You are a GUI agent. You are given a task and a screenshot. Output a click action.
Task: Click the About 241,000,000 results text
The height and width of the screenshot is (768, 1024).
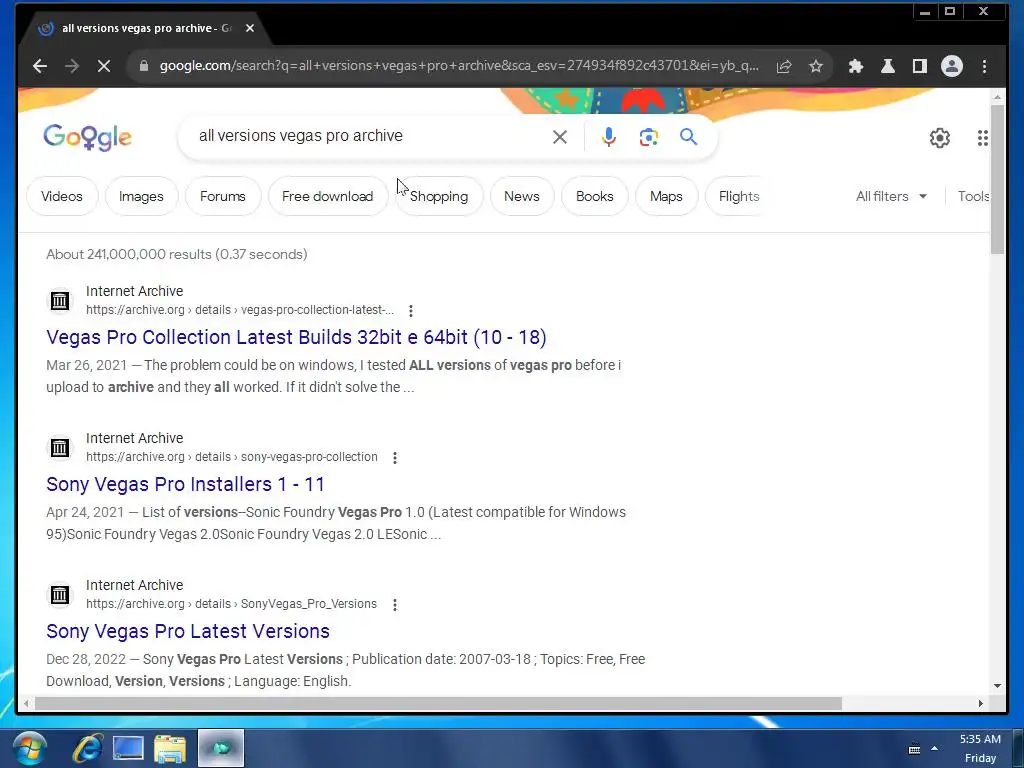(176, 254)
